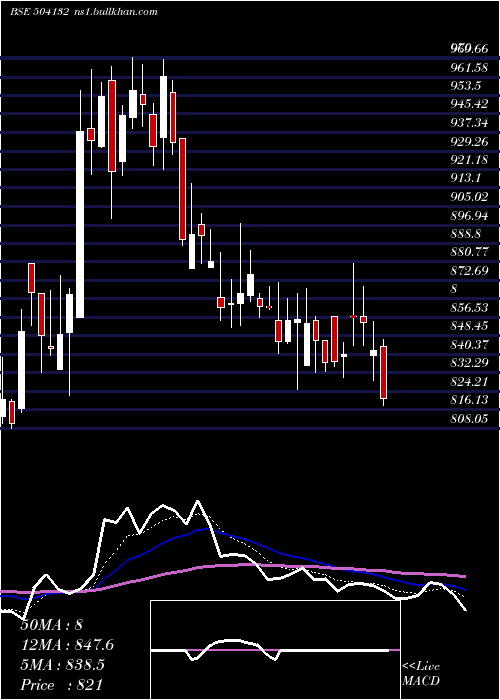Pick the 921.18 price axis value

pyautogui.click(x=469, y=159)
